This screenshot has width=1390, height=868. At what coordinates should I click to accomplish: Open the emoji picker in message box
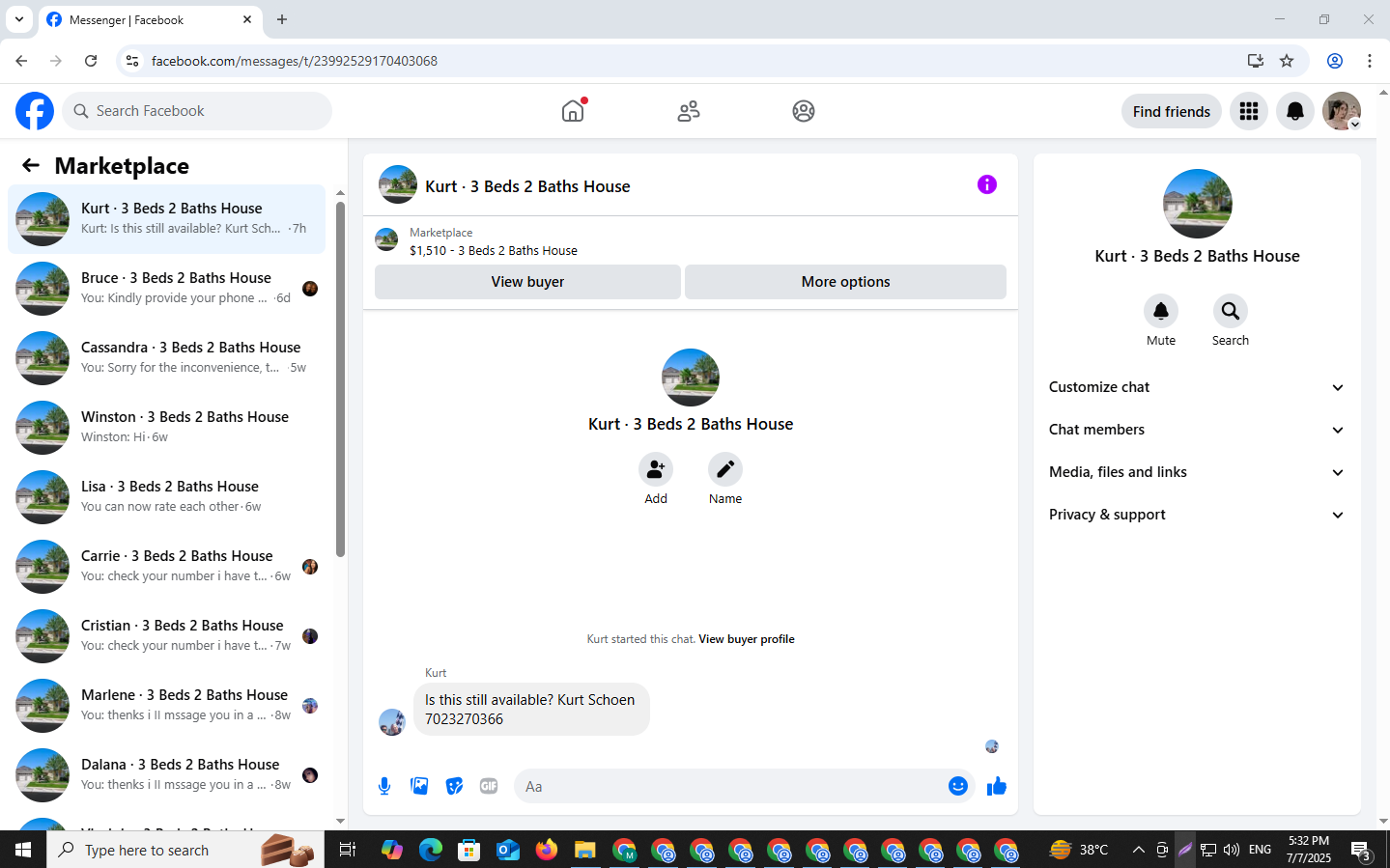[x=958, y=786]
